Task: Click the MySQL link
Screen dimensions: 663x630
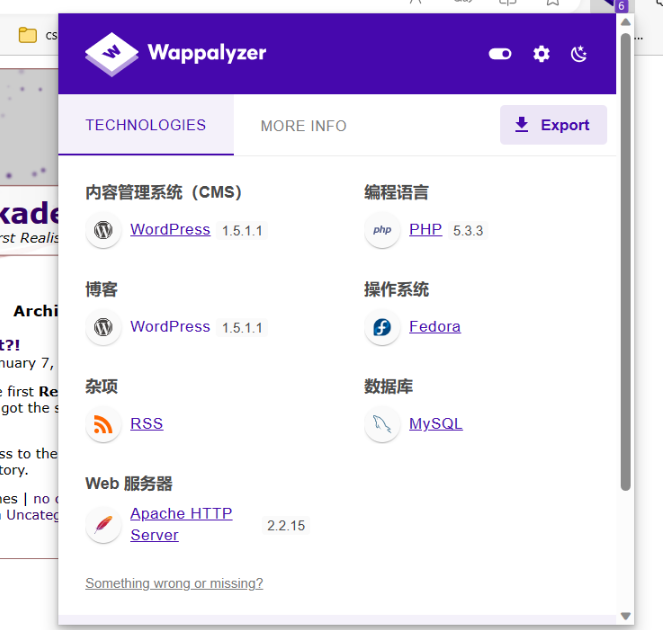Action: click(435, 424)
